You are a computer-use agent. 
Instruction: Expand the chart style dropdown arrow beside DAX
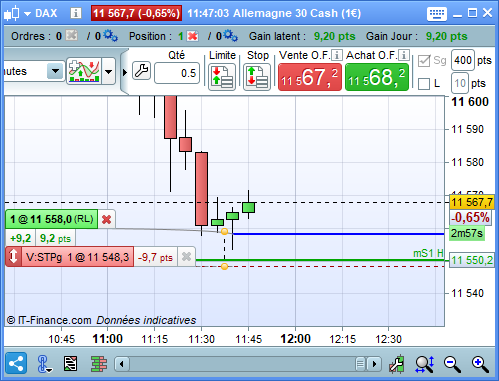(x=27, y=14)
